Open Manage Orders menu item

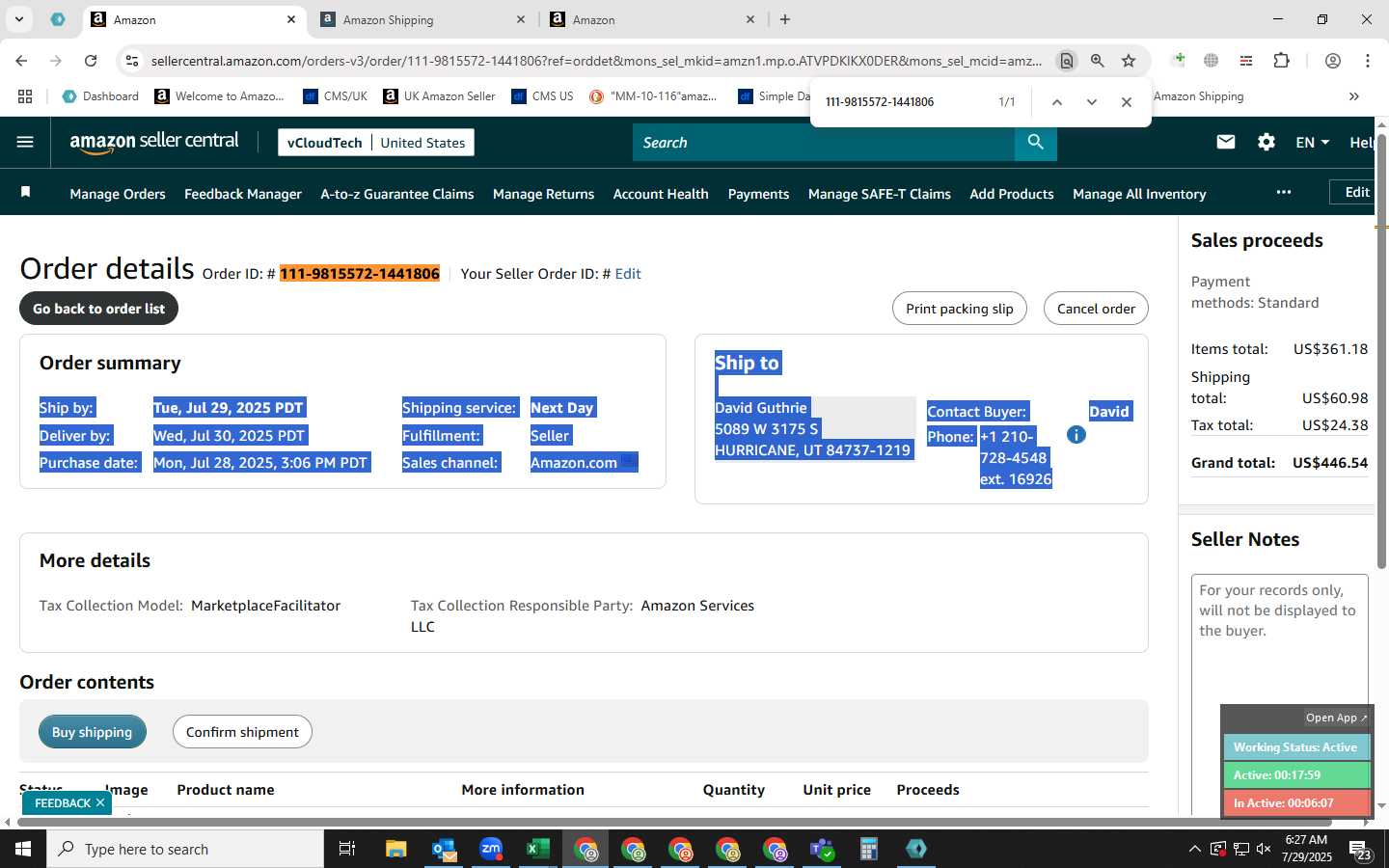tap(118, 194)
